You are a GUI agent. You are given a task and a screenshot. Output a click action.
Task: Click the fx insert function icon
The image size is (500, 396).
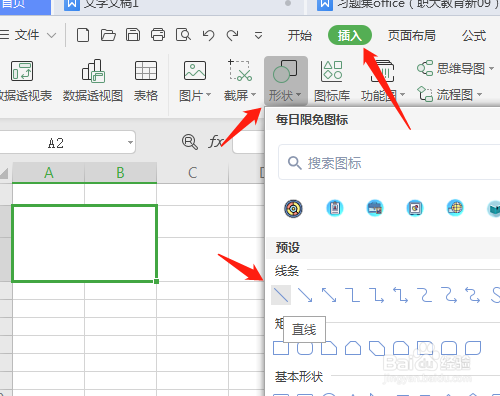216,142
